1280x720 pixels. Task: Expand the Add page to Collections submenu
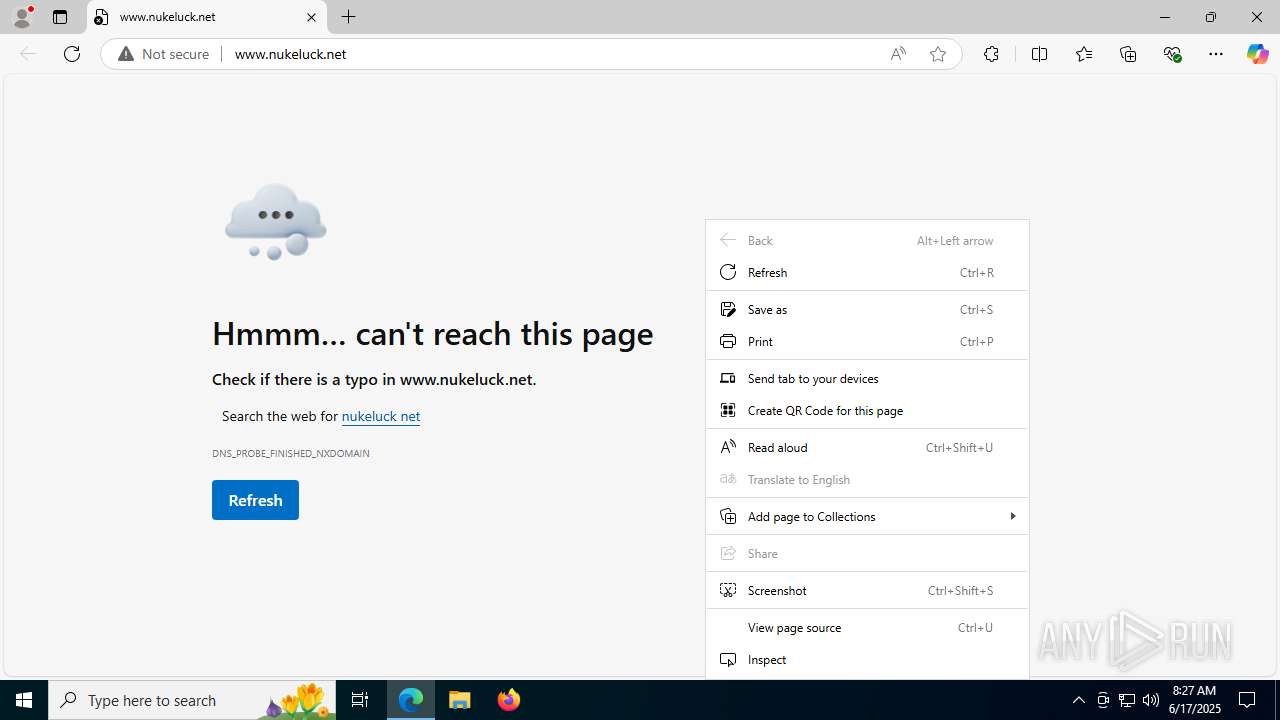point(867,516)
